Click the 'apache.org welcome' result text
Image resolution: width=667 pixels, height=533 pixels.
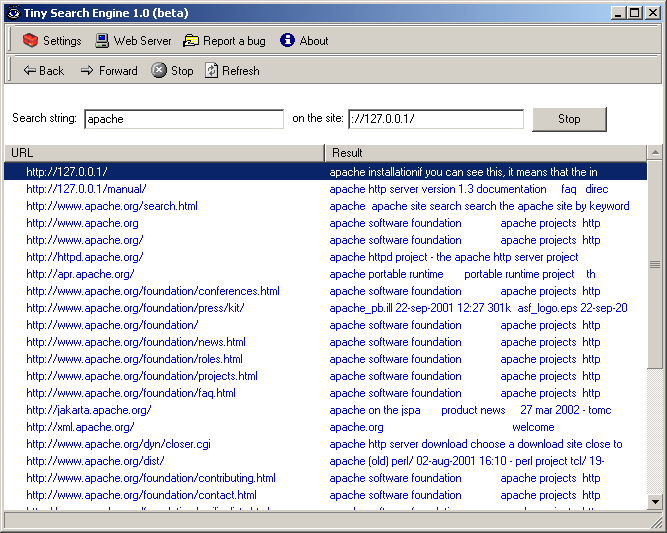(442, 427)
